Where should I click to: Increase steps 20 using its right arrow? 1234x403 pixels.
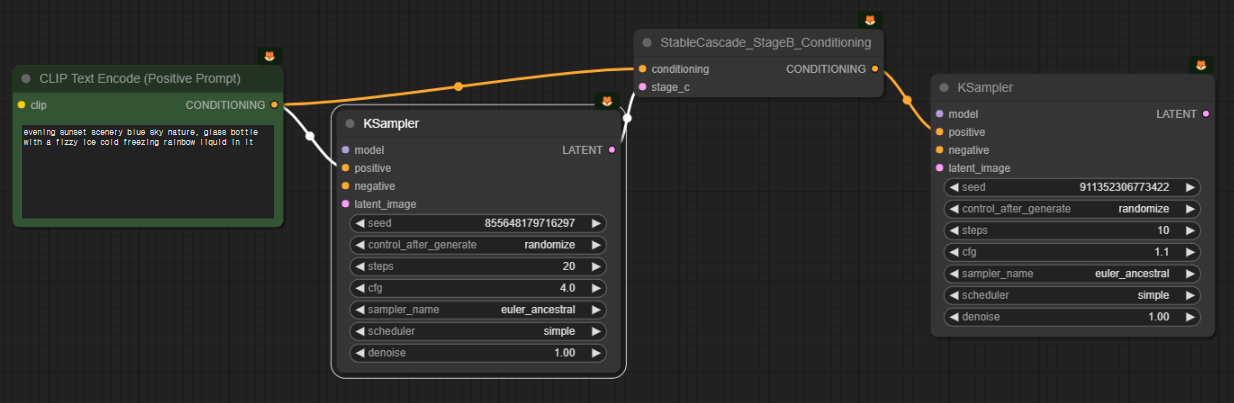pos(596,267)
